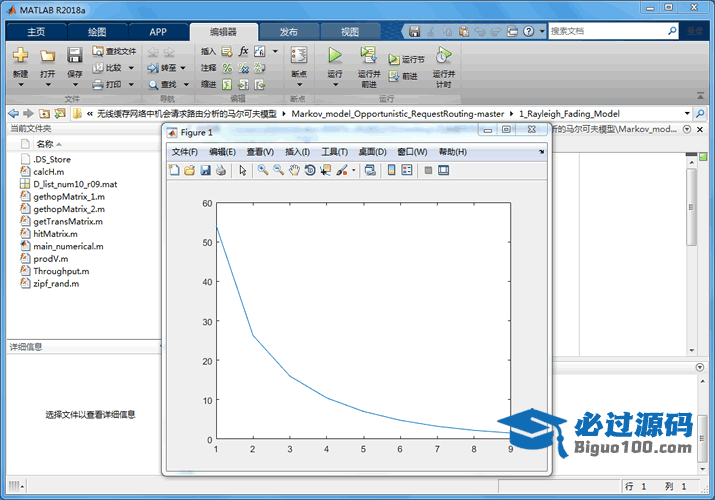Collapse the ribbon with corner arrow
The image size is (715, 500).
tap(700, 96)
